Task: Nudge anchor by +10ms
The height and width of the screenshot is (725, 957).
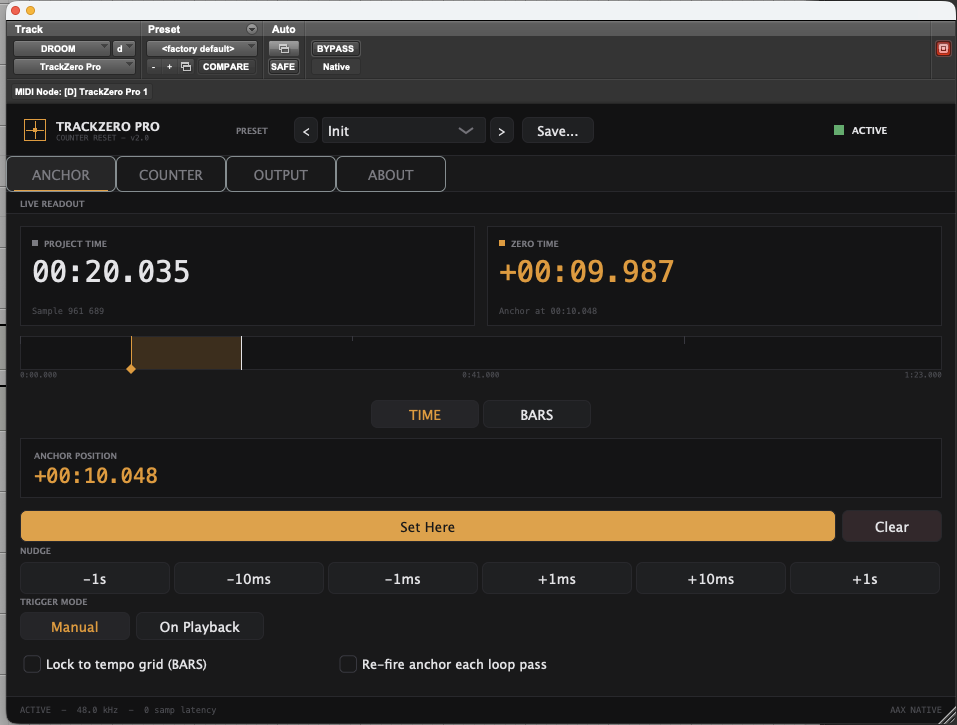Action: pyautogui.click(x=710, y=579)
